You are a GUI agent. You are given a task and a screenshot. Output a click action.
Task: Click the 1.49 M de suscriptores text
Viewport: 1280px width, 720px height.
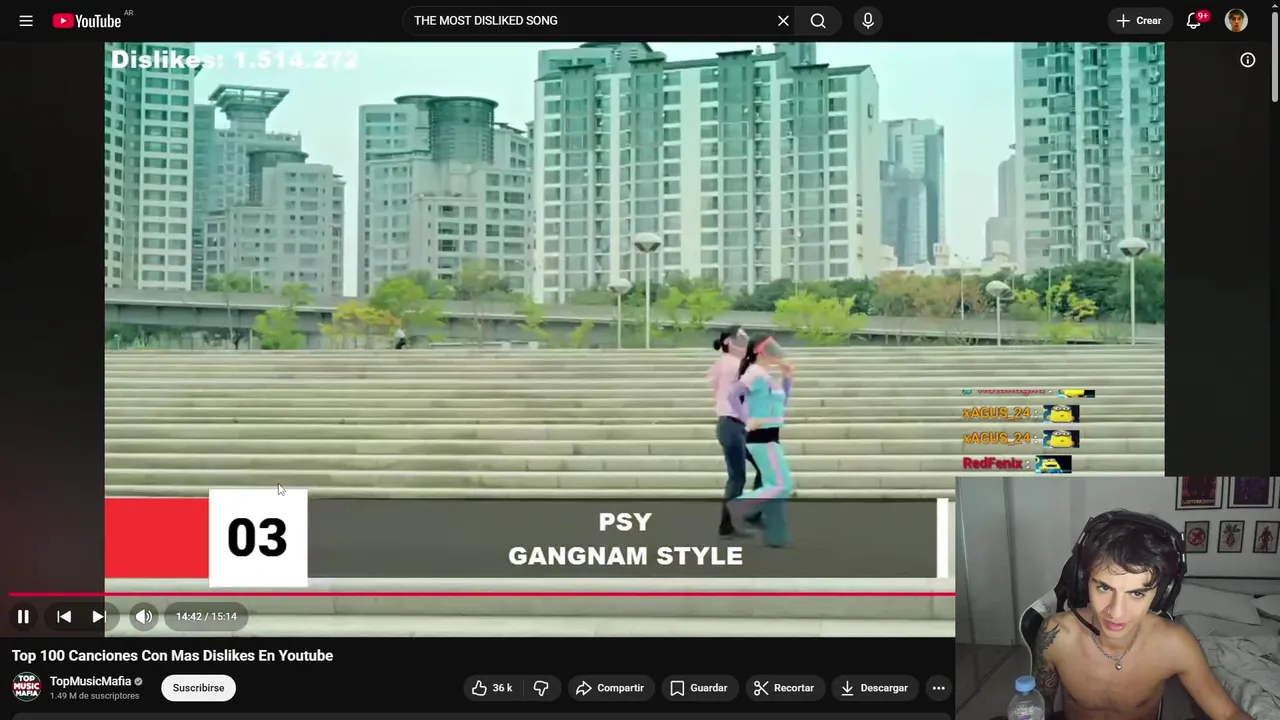94,696
